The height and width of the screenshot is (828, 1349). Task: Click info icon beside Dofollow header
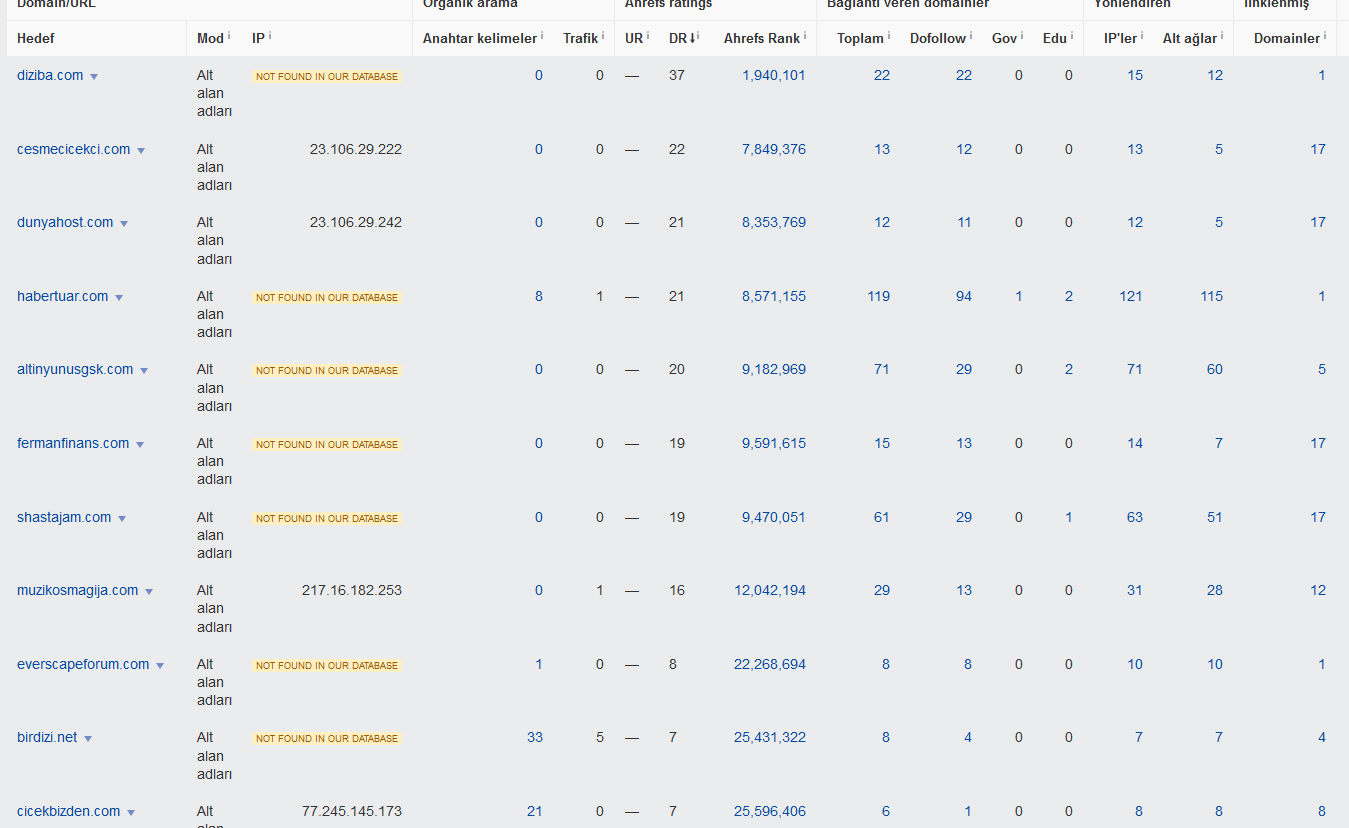(x=971, y=35)
